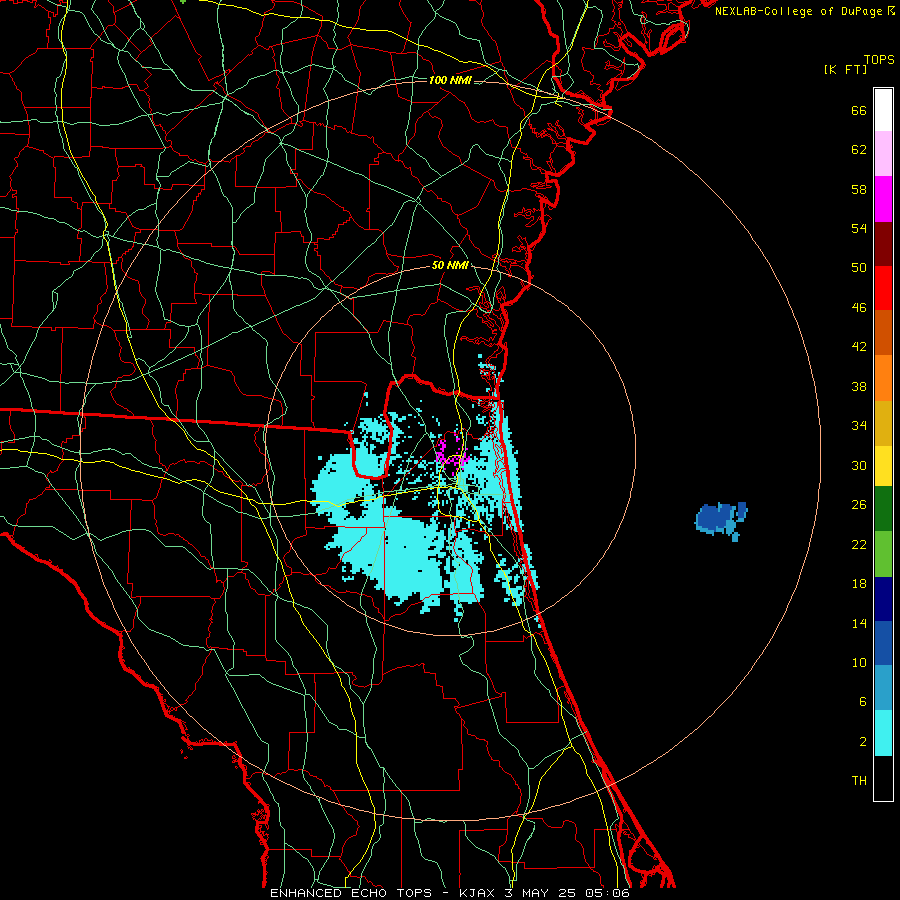Click the white 66 kft color swatch
The image size is (900, 900).
(883, 110)
